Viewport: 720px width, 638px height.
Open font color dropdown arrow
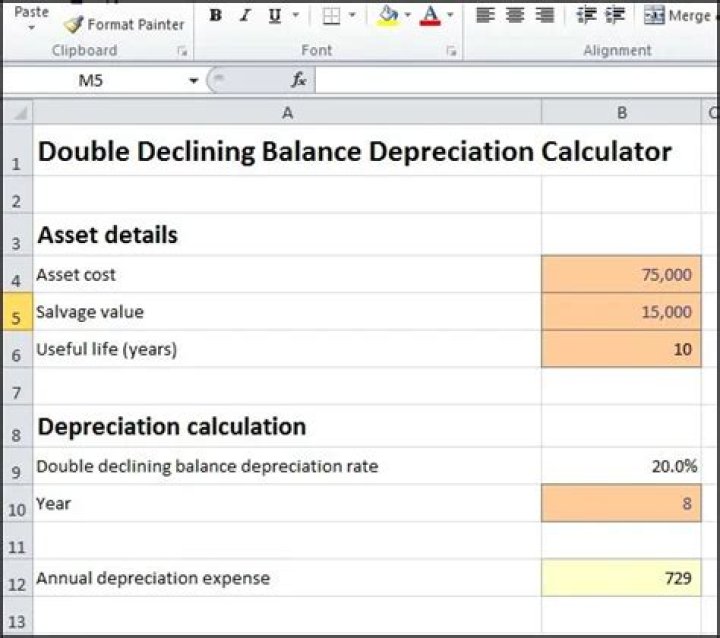[x=450, y=15]
